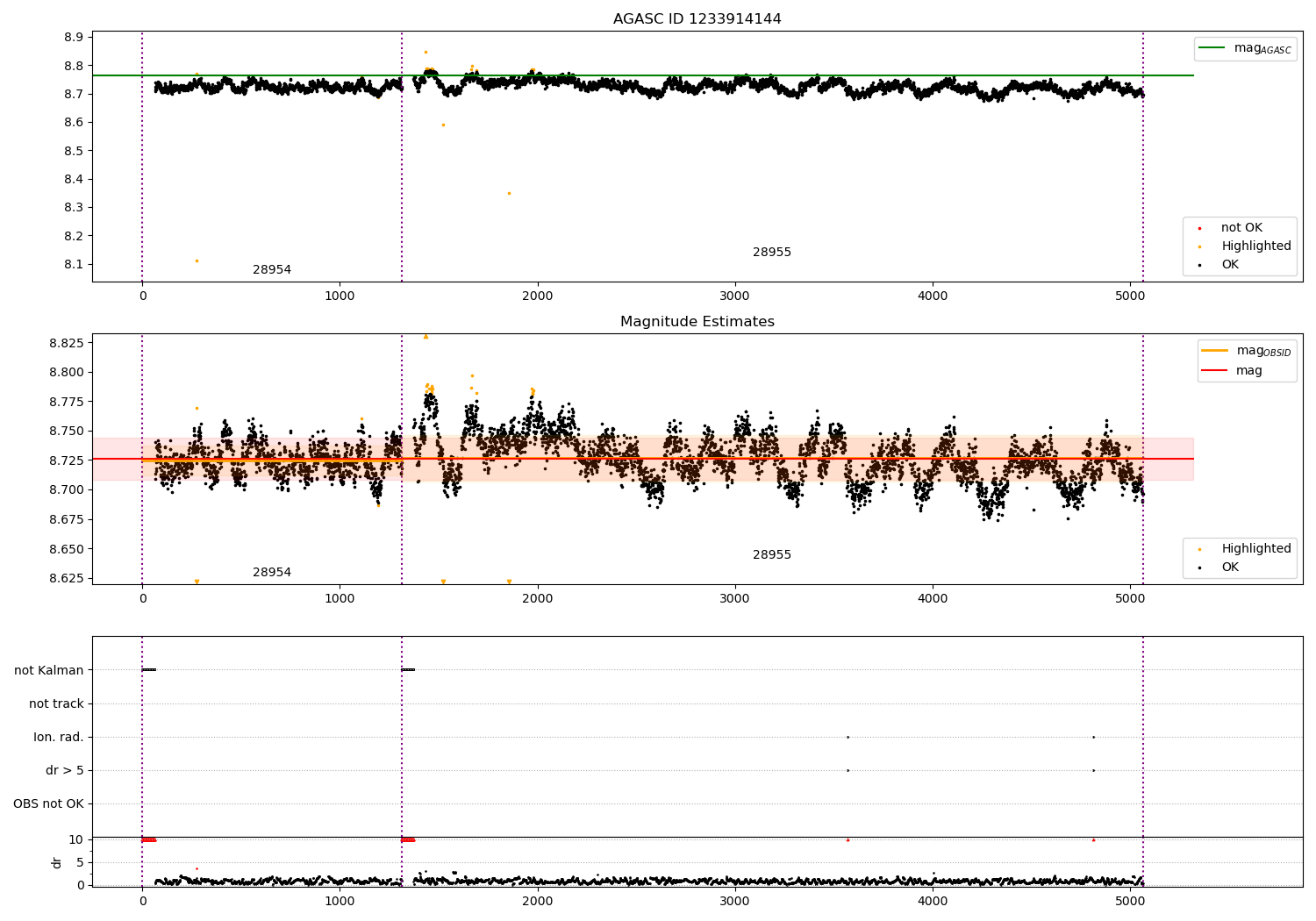Viewport: 1316px width, 921px height.
Task: Click the 'Magnitude Estimates' subplot title
Action: [x=697, y=322]
